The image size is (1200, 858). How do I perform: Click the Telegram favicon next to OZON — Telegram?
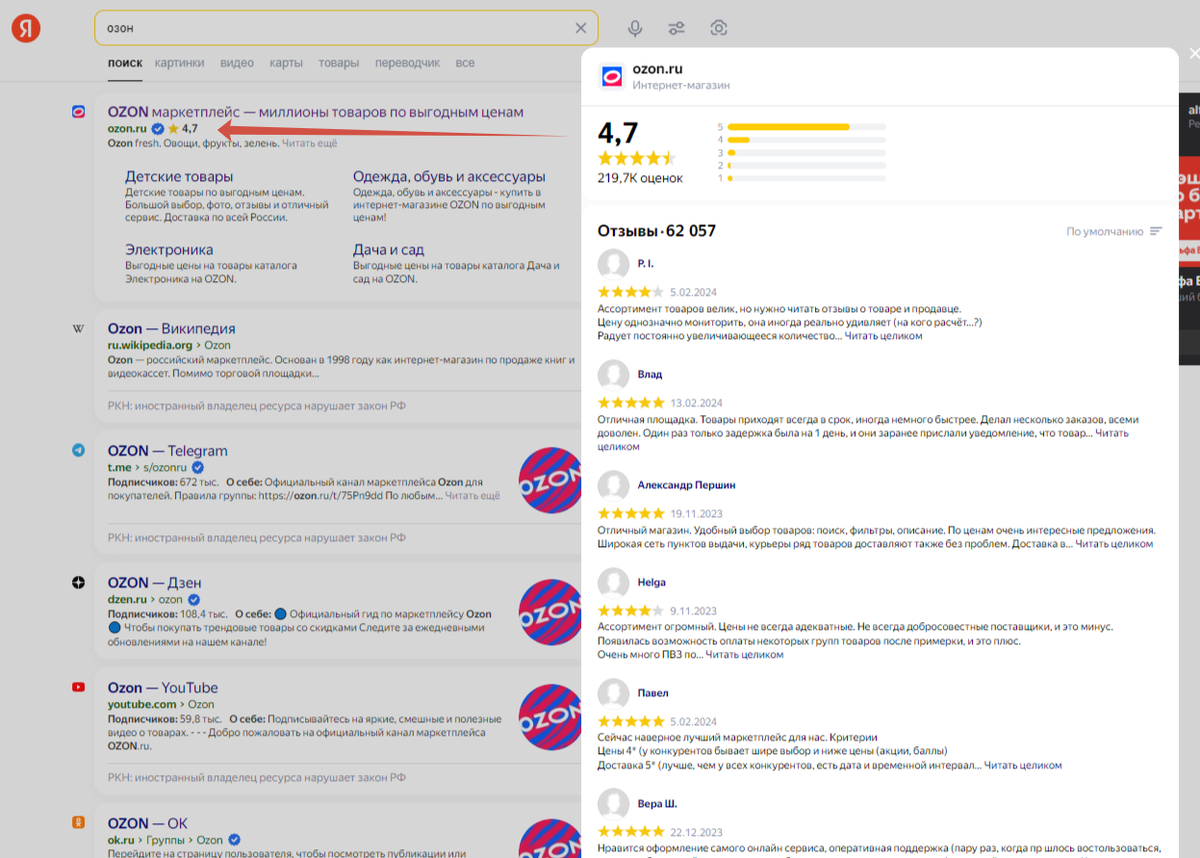point(79,451)
